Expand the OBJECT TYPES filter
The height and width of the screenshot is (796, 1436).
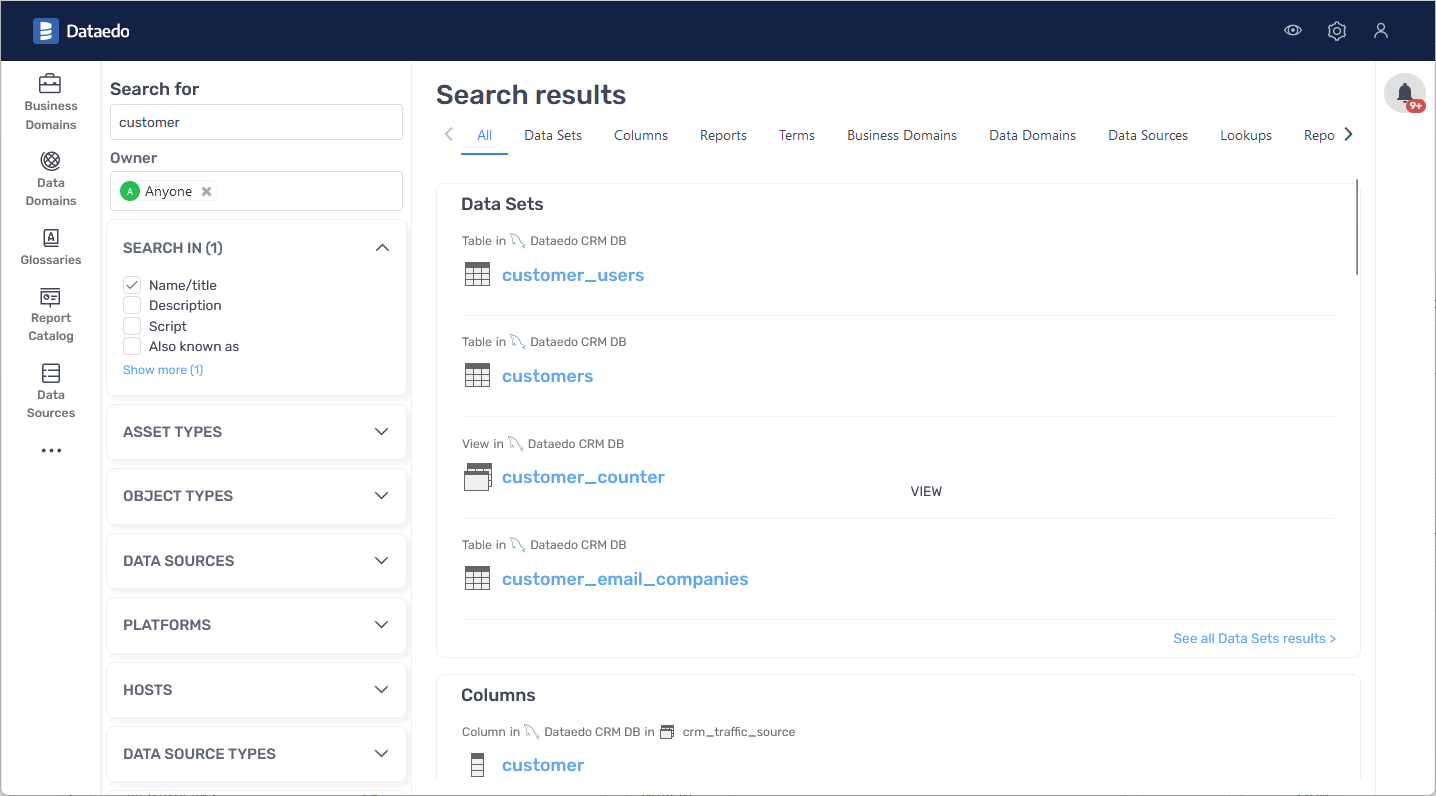tap(256, 496)
